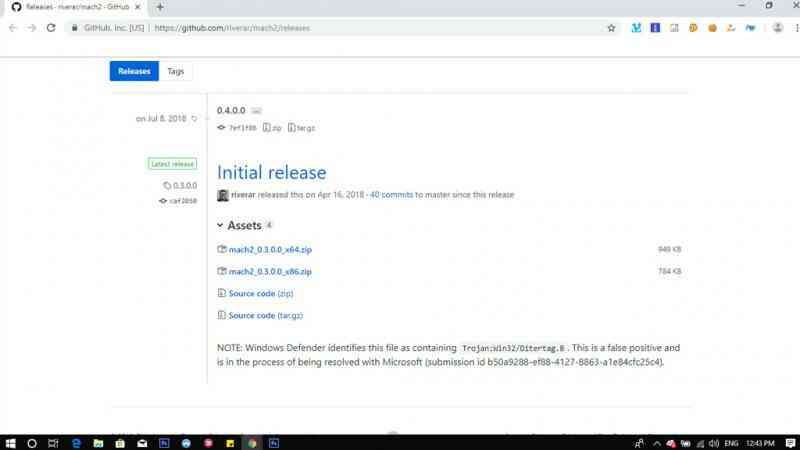800x450 pixels.
Task: Show hidden system tray icons
Action: [657, 443]
